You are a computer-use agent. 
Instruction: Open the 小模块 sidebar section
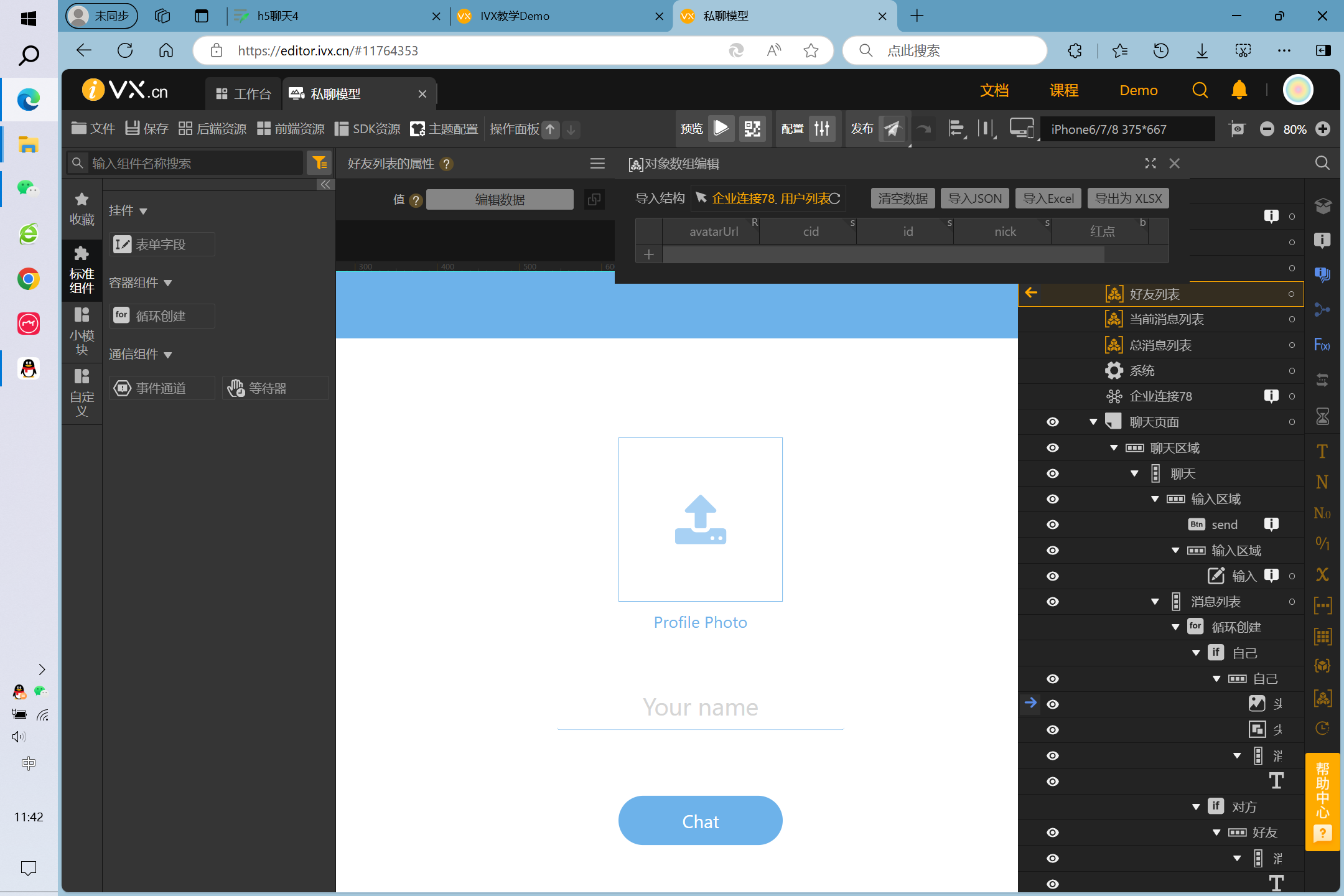pos(82,332)
